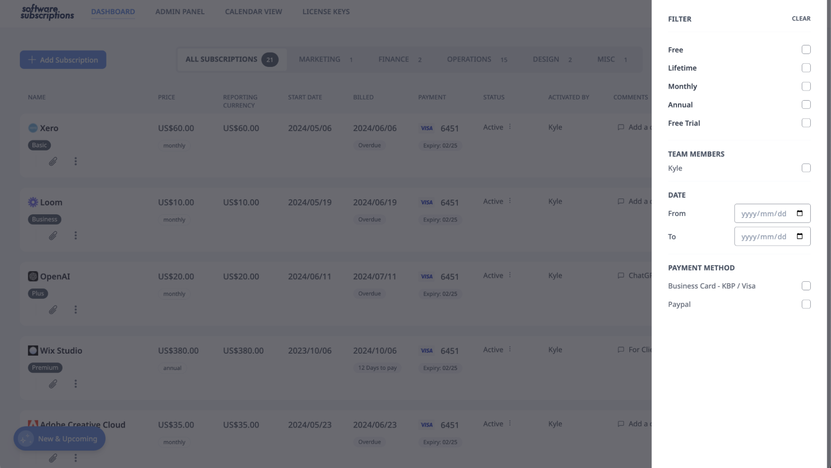Screen dimensions: 831x468
Task: Switch to Calendar View
Action: tap(253, 12)
